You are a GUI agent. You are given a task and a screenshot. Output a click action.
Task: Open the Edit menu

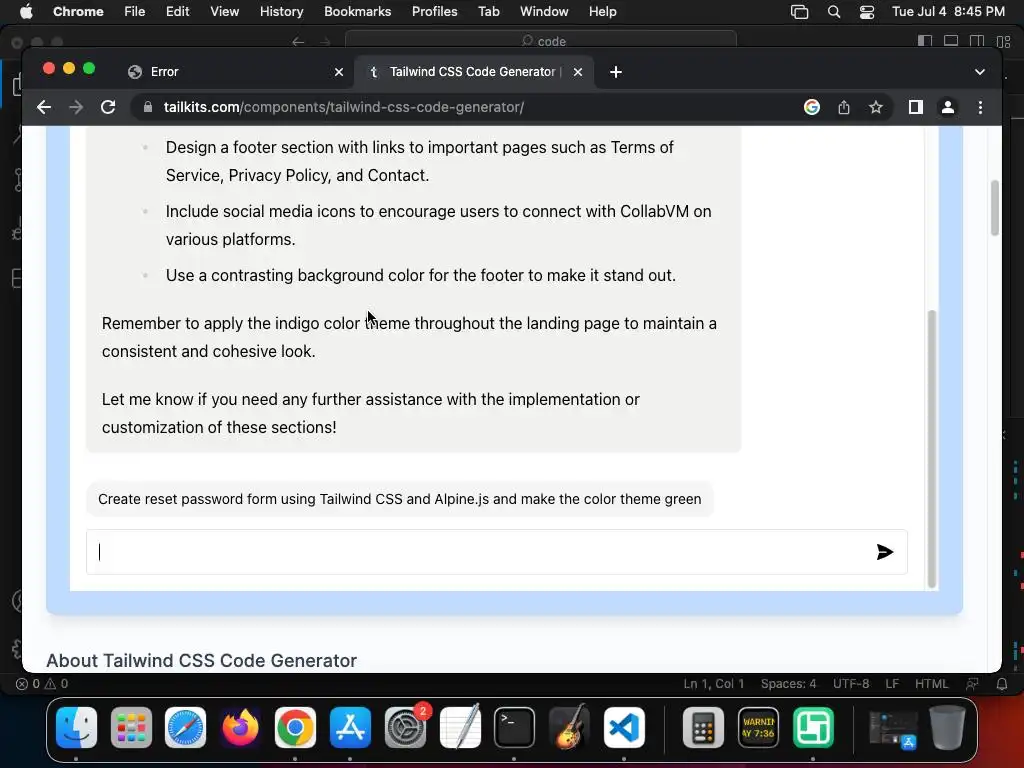tap(177, 11)
